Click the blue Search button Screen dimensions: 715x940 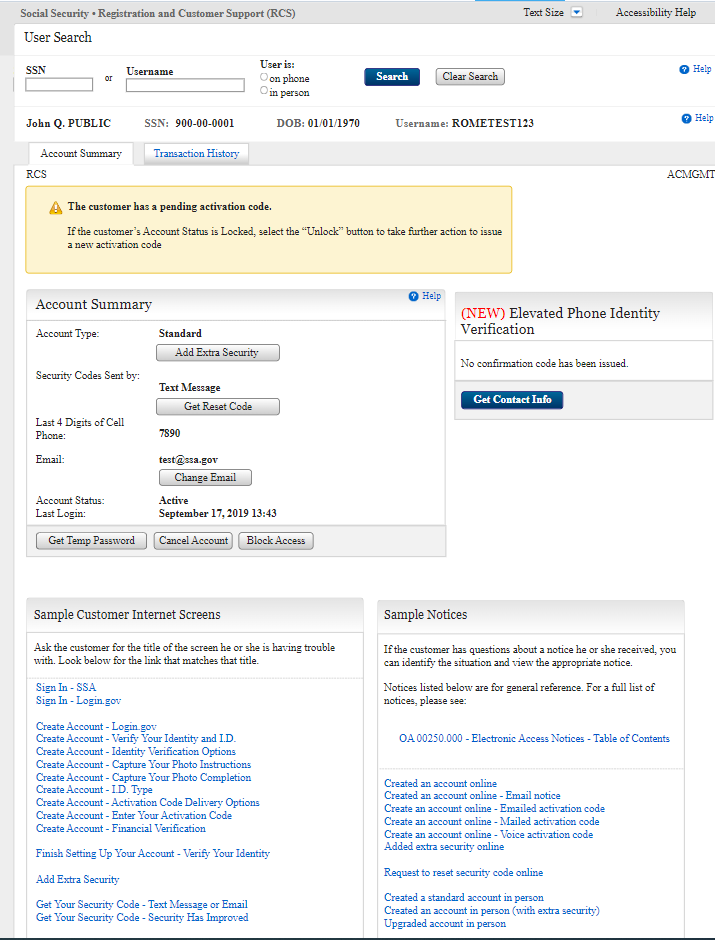(392, 77)
